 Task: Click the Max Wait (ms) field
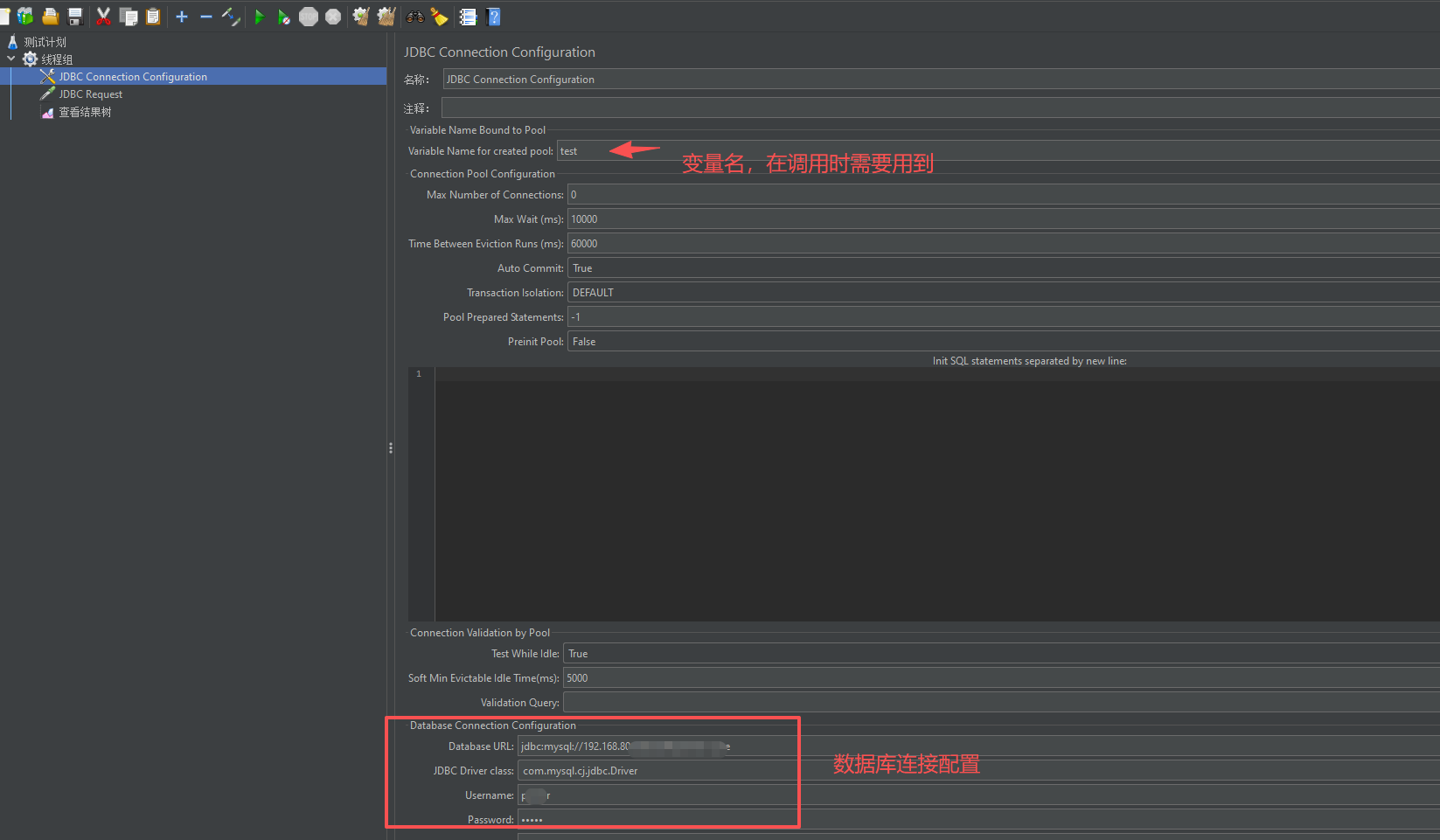point(1004,219)
